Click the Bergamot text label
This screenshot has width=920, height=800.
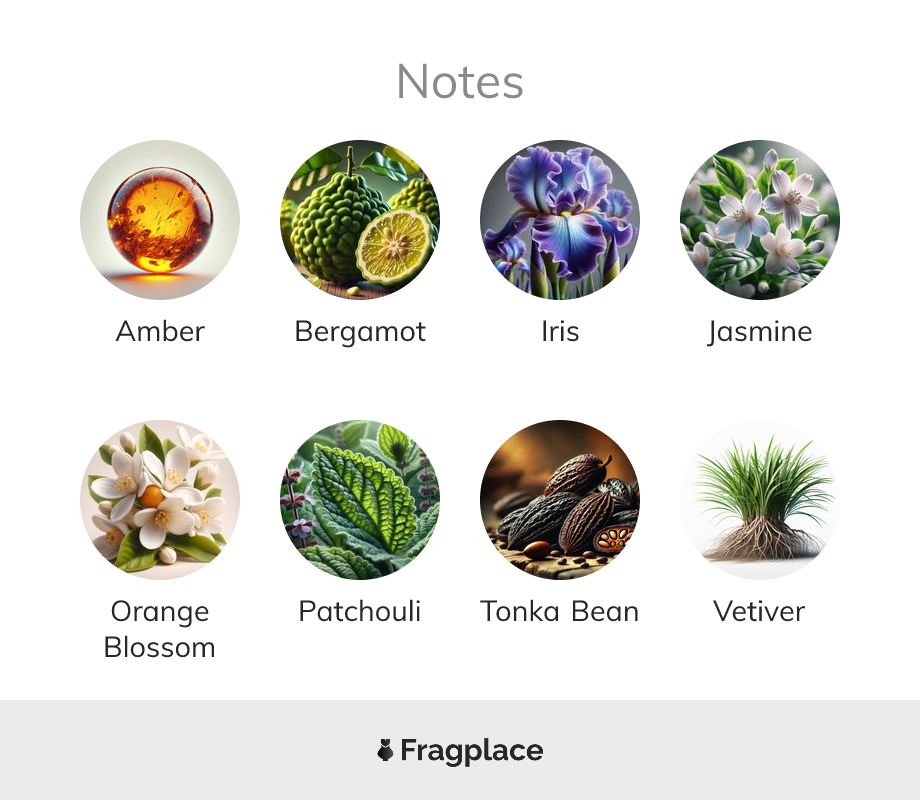pyautogui.click(x=360, y=333)
